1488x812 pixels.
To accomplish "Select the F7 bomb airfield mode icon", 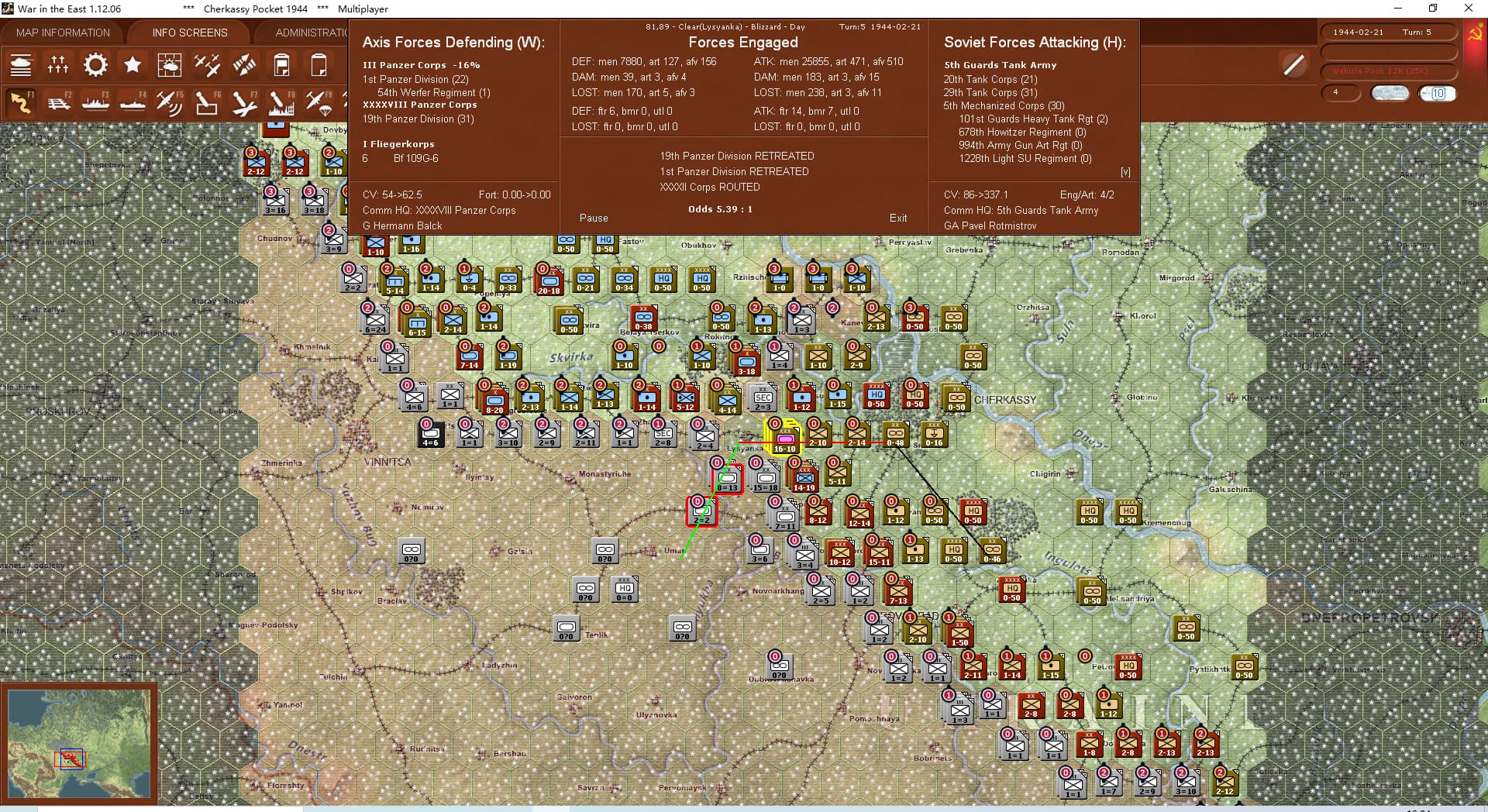I will point(244,102).
